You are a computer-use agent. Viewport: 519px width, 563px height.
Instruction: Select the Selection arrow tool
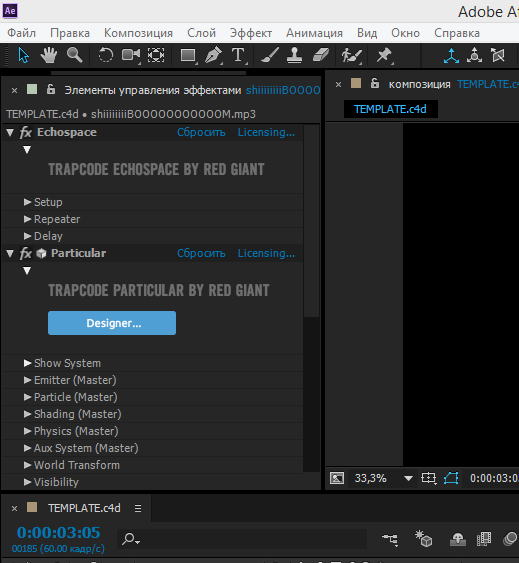23,55
